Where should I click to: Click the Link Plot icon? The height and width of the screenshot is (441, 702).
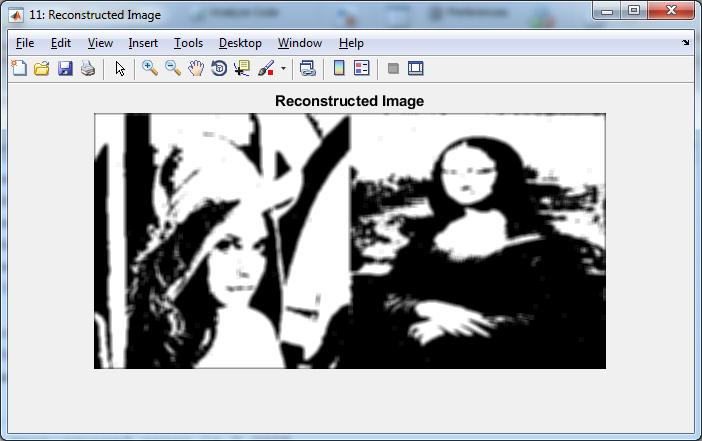tap(308, 69)
